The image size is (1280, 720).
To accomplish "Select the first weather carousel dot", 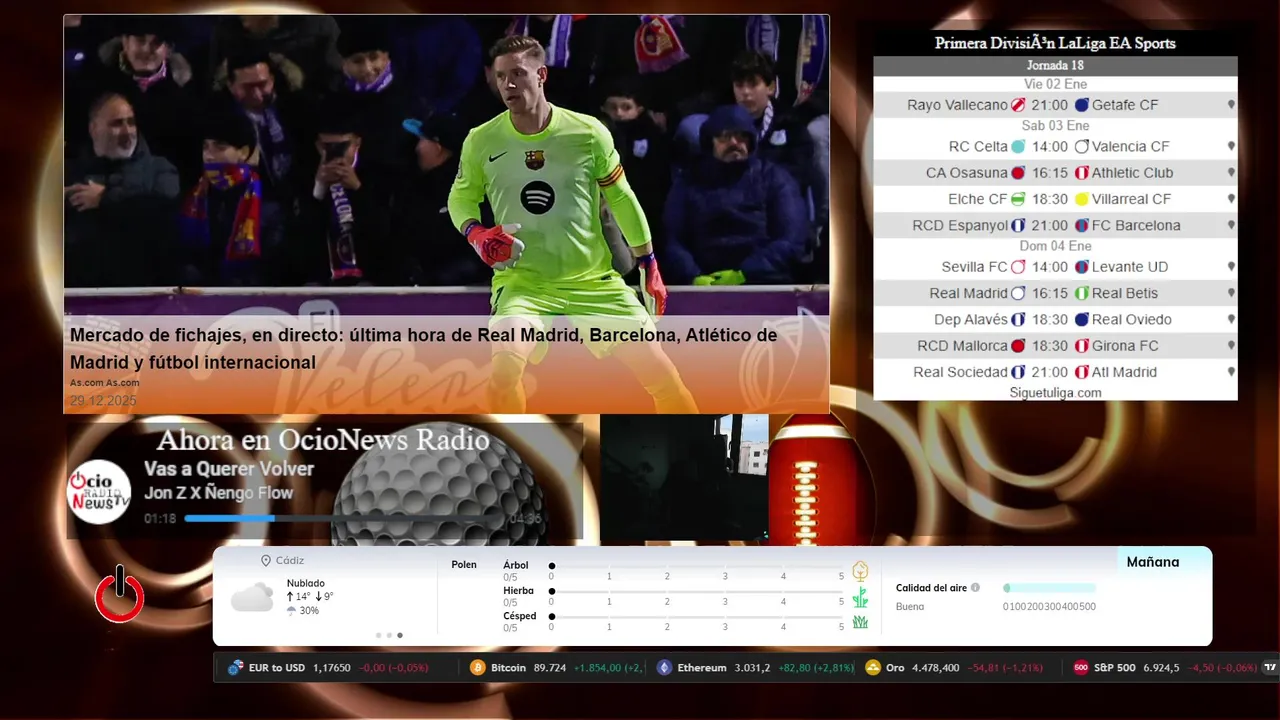I will tap(378, 635).
